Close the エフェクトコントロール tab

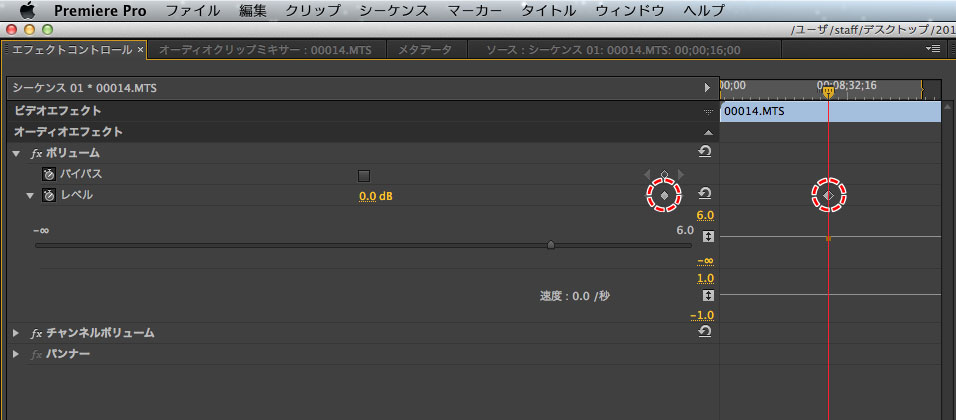[140, 50]
